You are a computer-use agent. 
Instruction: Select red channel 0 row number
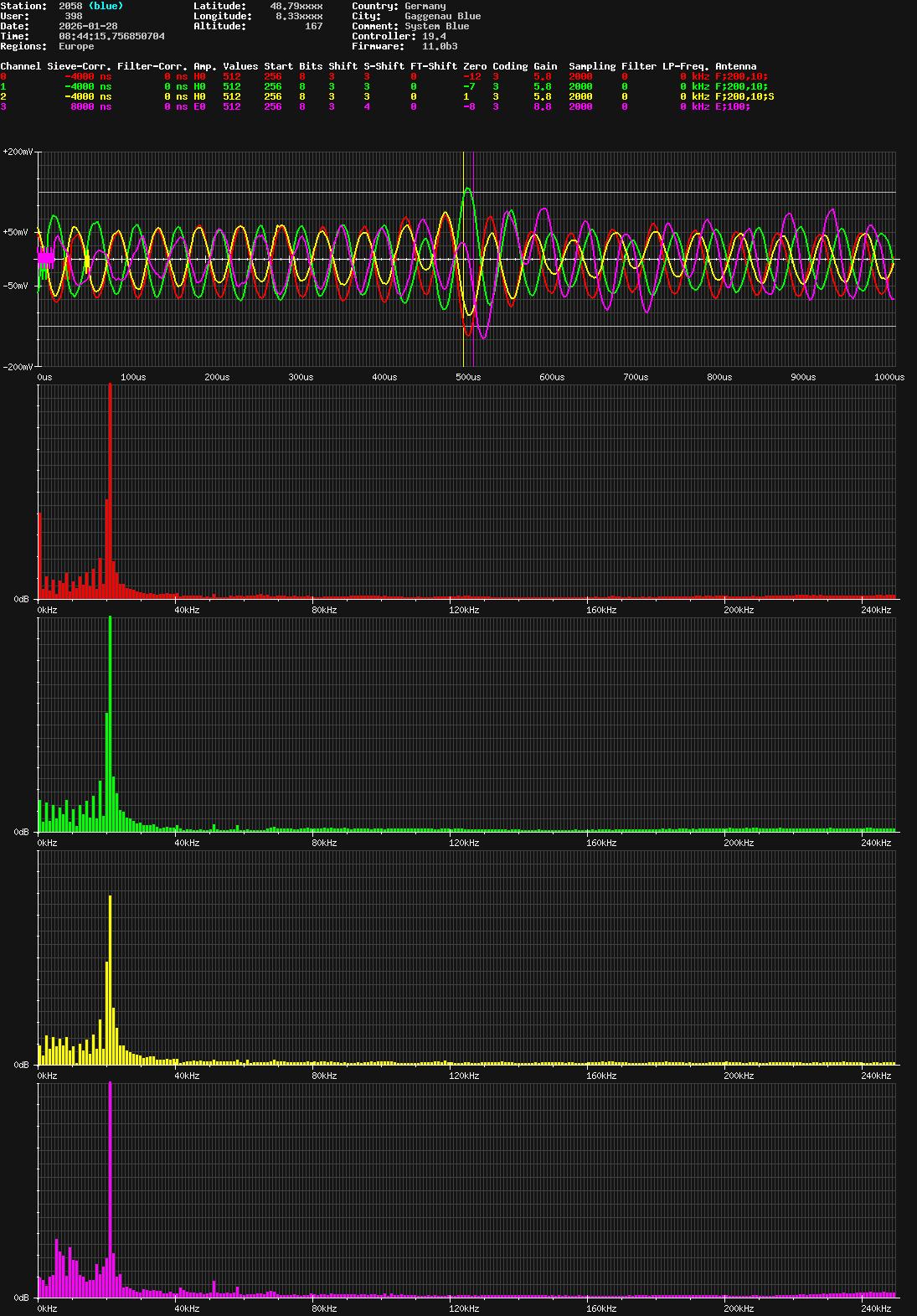[x=3, y=76]
